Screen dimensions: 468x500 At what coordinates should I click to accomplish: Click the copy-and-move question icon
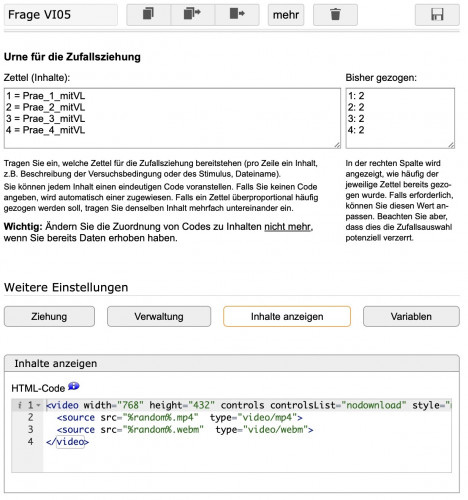(x=192, y=15)
